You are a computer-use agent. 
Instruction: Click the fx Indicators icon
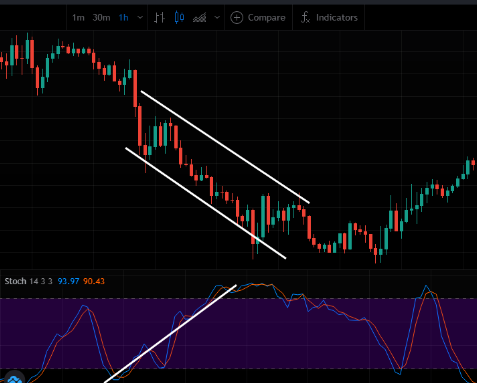[x=305, y=18]
